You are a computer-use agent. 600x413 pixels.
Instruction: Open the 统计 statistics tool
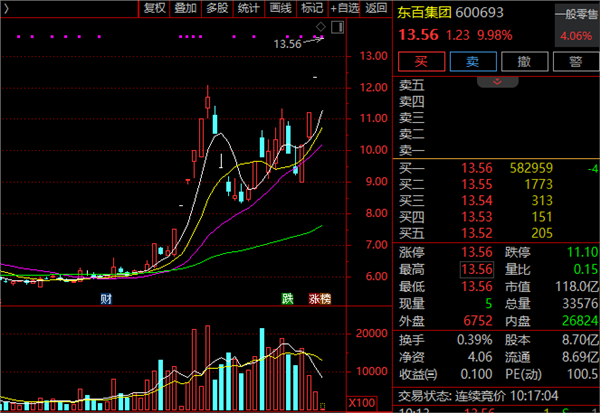click(x=249, y=9)
